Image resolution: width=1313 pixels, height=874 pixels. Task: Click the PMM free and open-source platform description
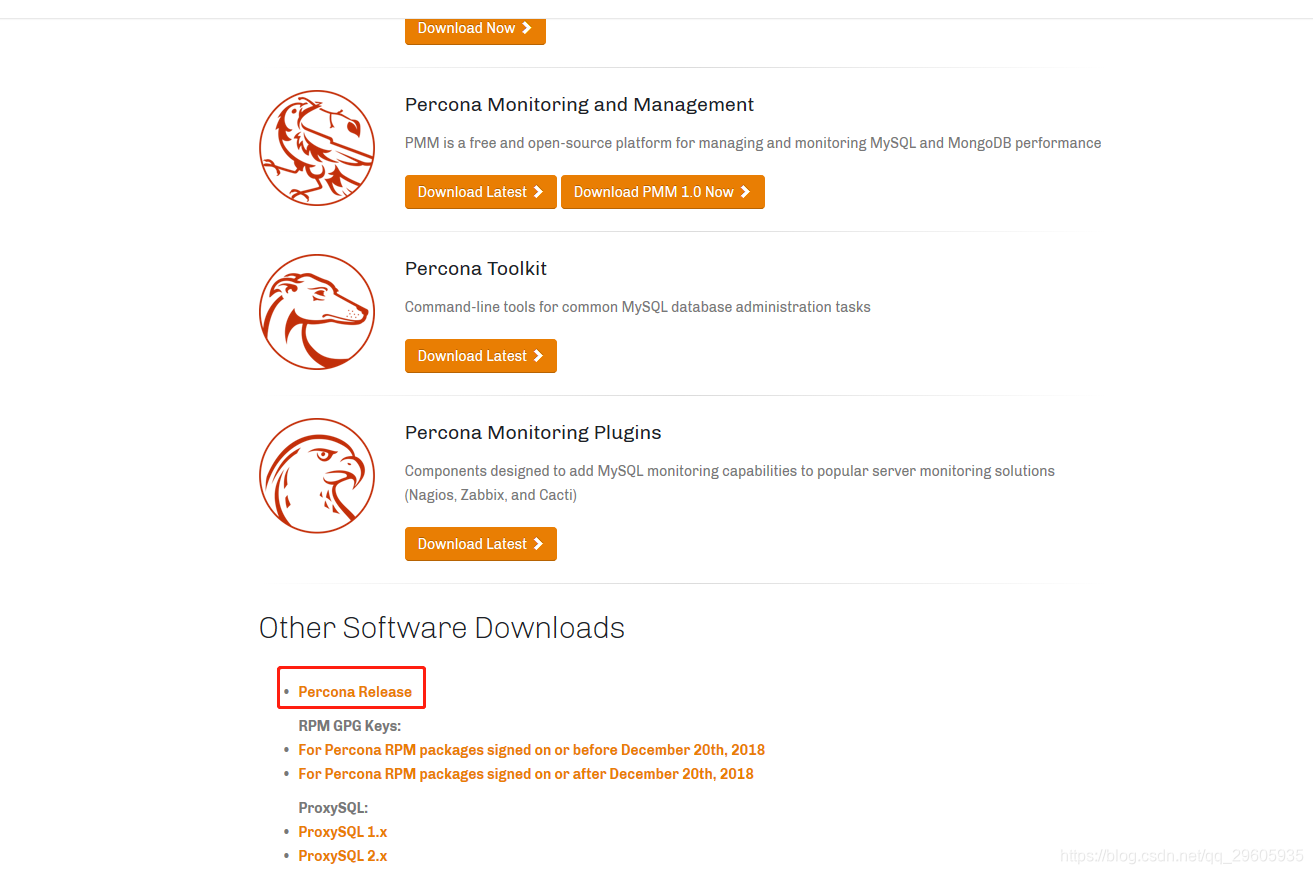point(753,143)
